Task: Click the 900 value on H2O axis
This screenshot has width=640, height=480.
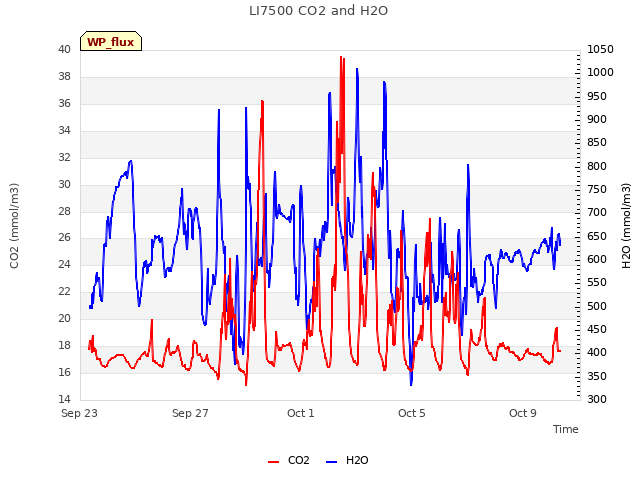Action: pyautogui.click(x=597, y=119)
